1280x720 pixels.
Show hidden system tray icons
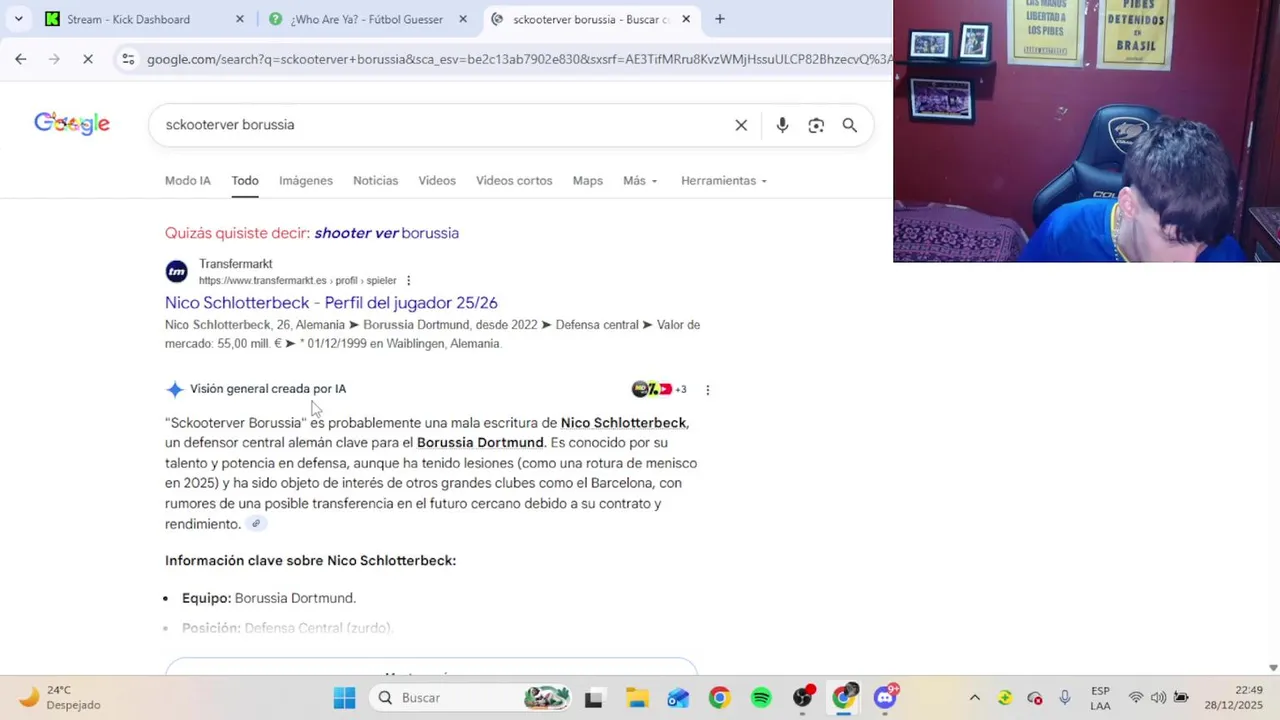974,698
